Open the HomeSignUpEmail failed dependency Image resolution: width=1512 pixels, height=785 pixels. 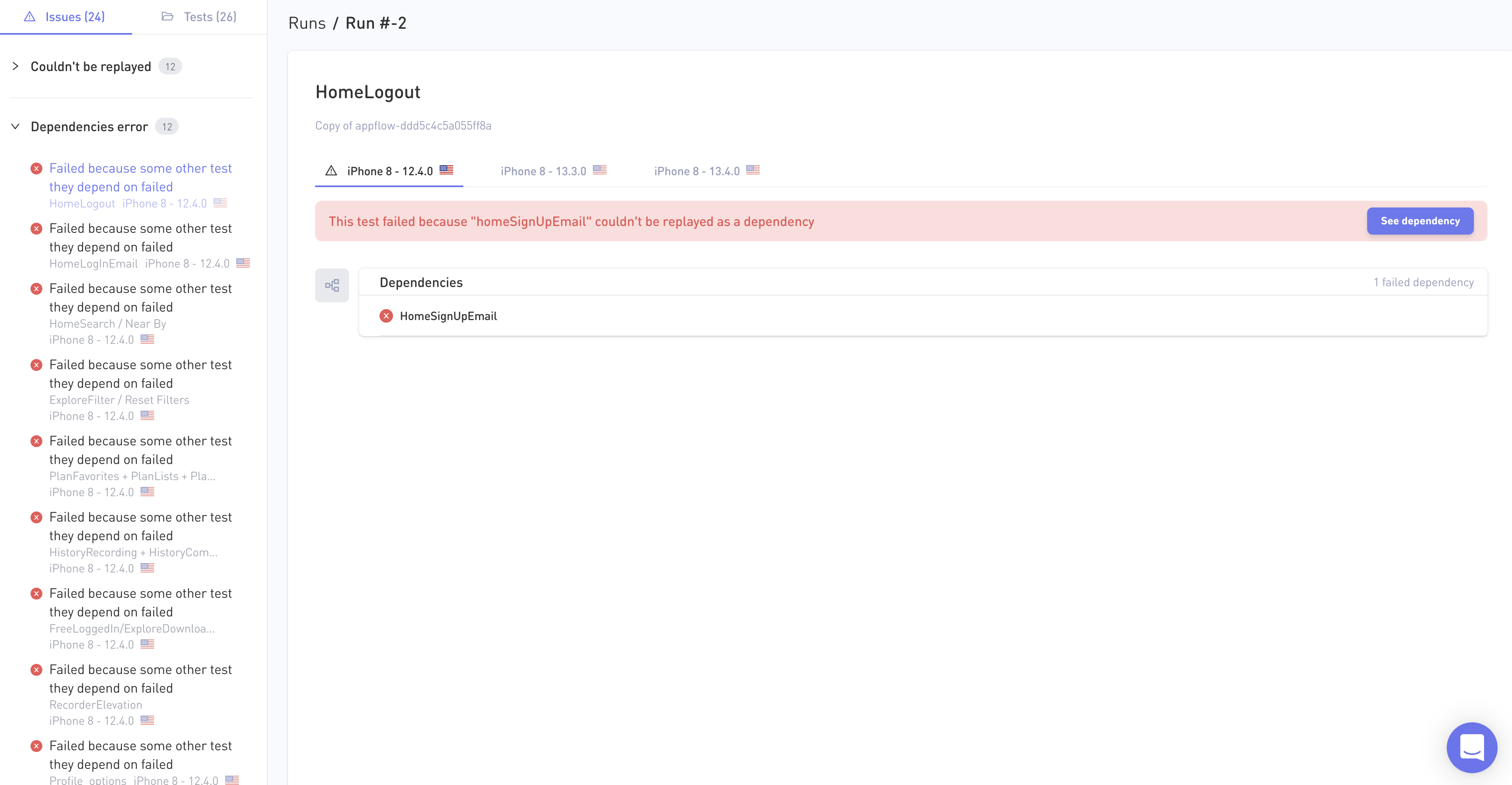coord(448,316)
